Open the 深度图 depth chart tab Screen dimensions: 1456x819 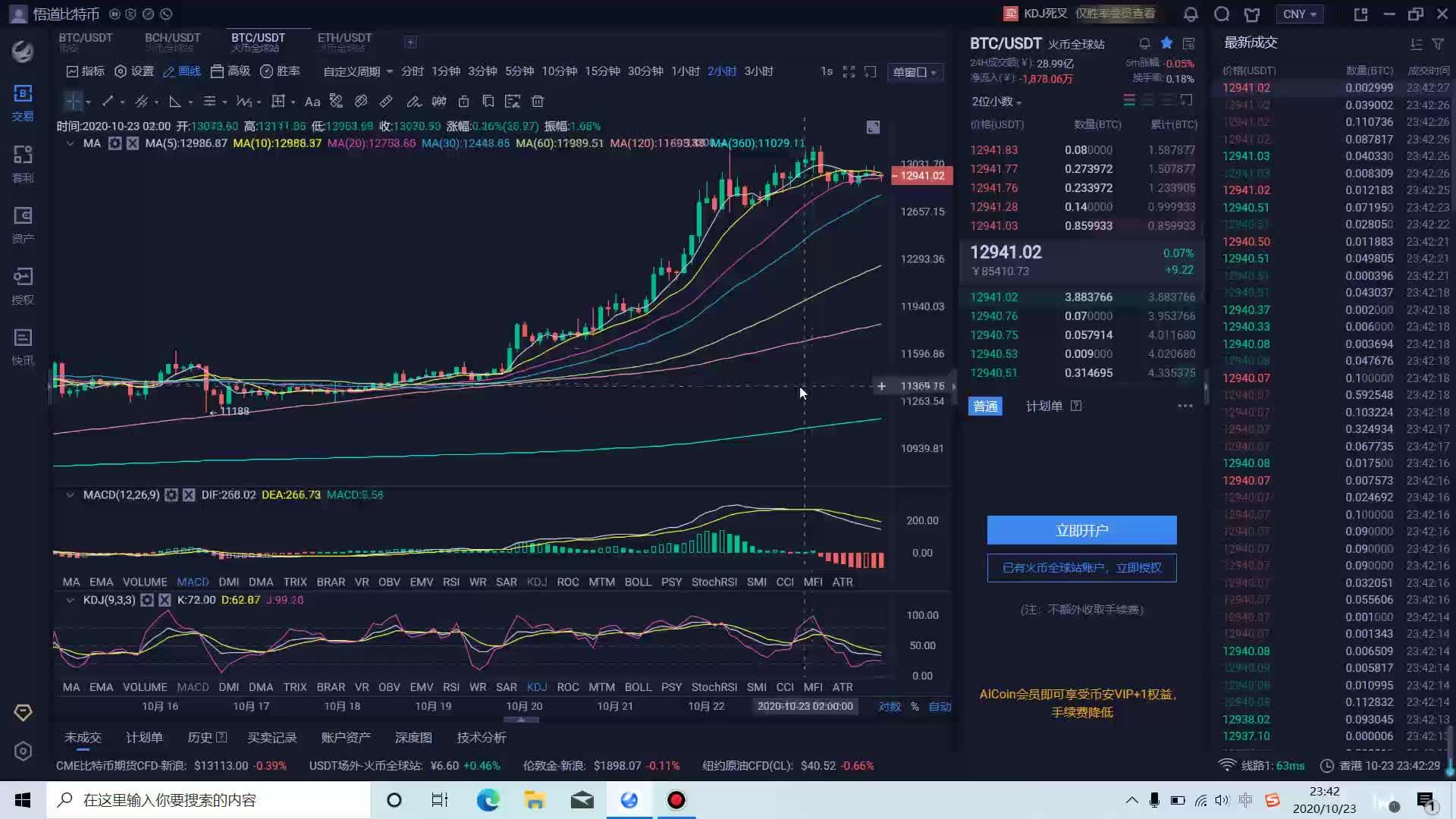413,737
